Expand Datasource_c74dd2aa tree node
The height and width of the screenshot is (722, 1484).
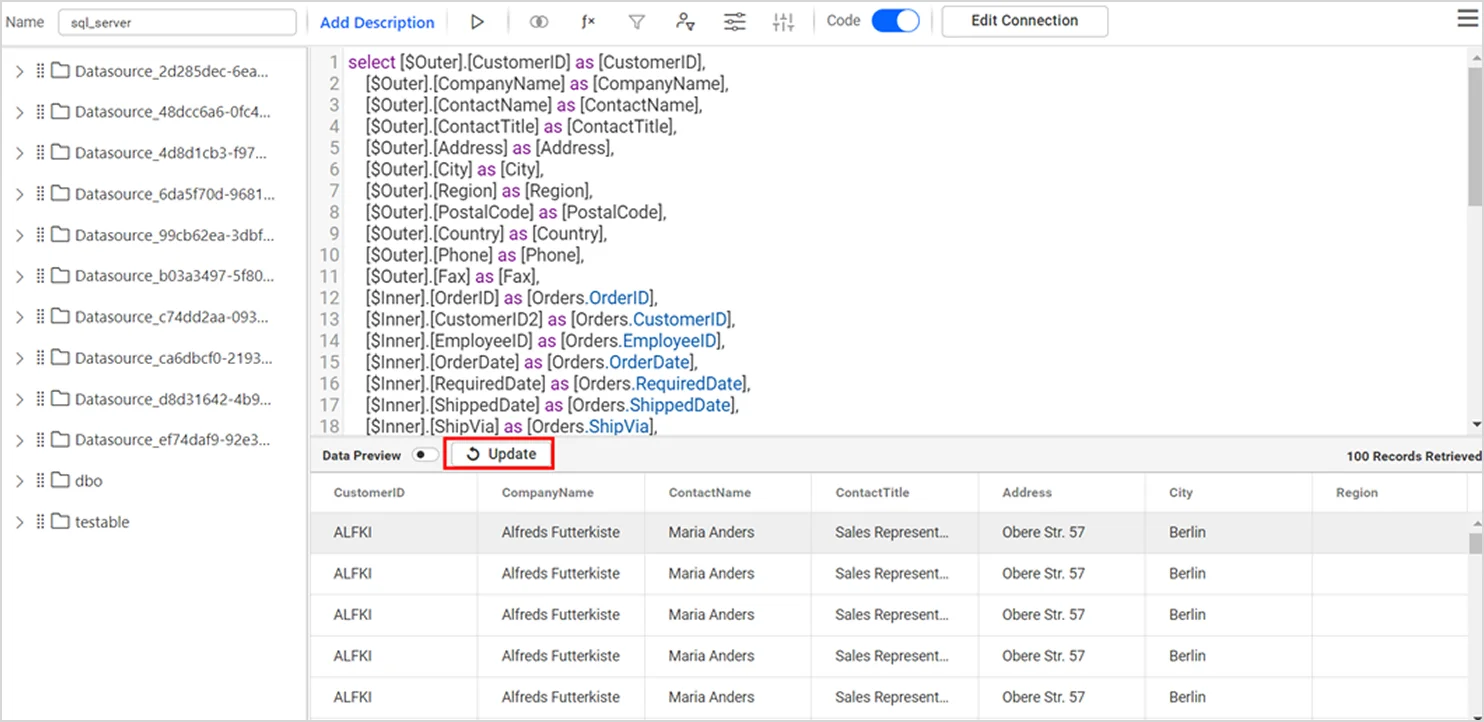[x=19, y=317]
